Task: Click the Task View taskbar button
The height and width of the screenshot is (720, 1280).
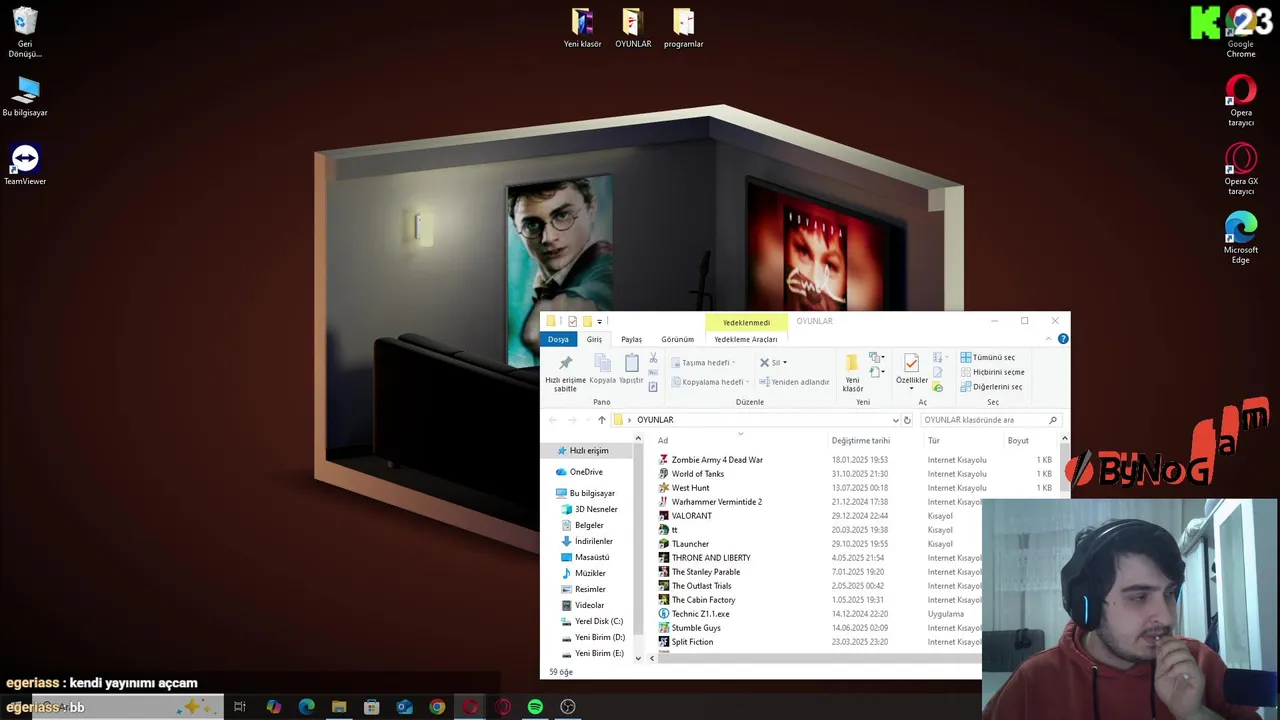Action: click(x=240, y=707)
